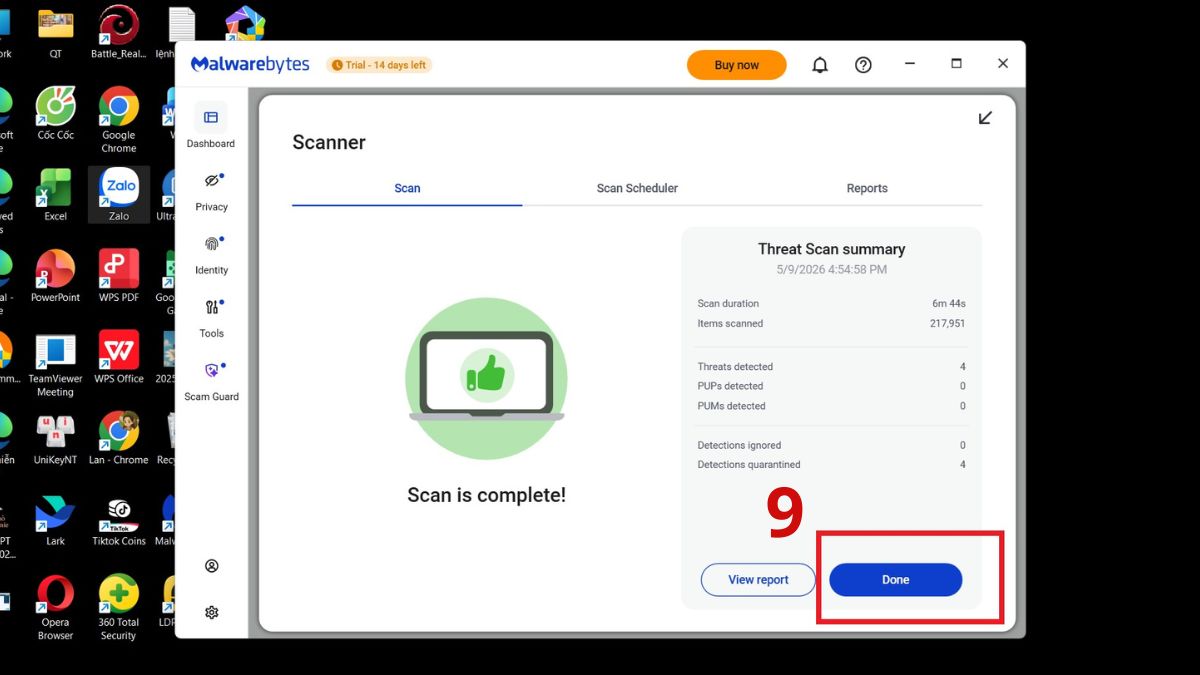The height and width of the screenshot is (675, 1200).
Task: Switch to the Scan Scheduler tab
Action: click(637, 188)
